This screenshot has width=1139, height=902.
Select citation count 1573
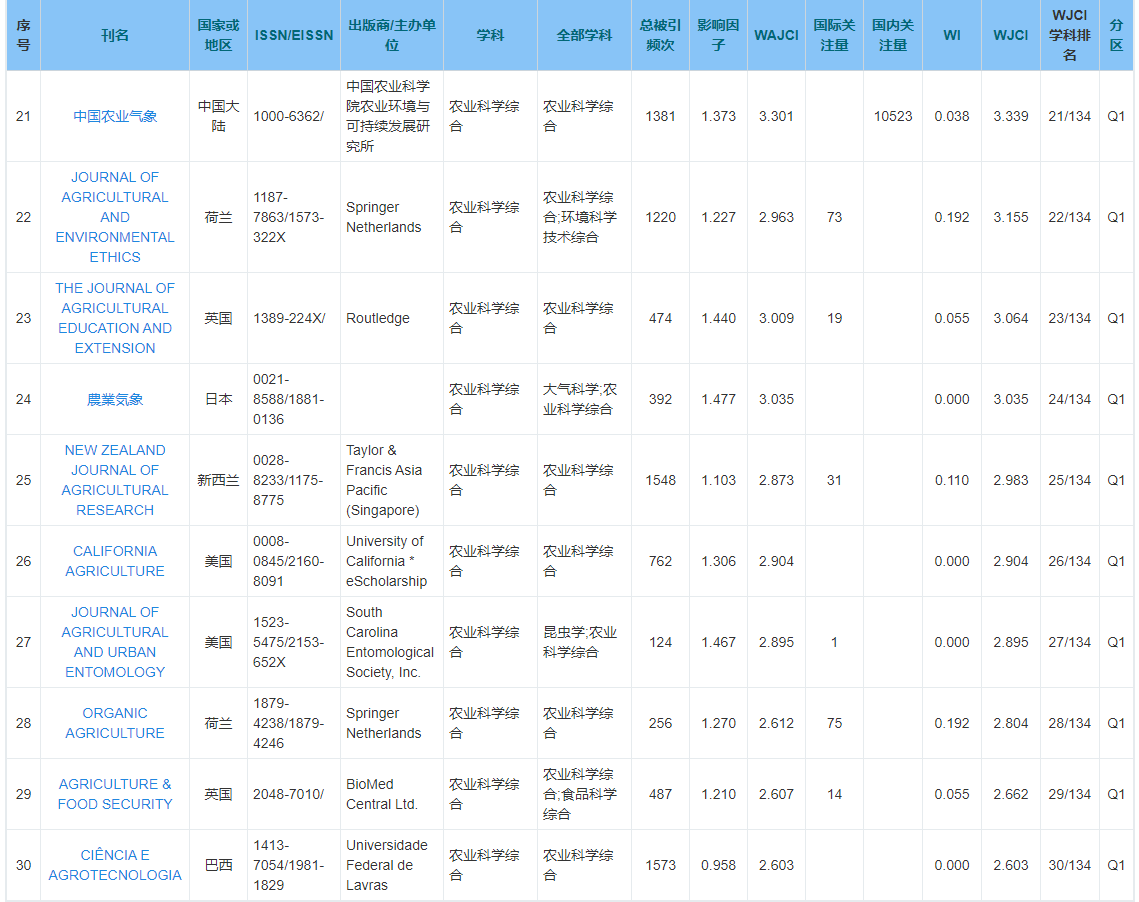[660, 865]
